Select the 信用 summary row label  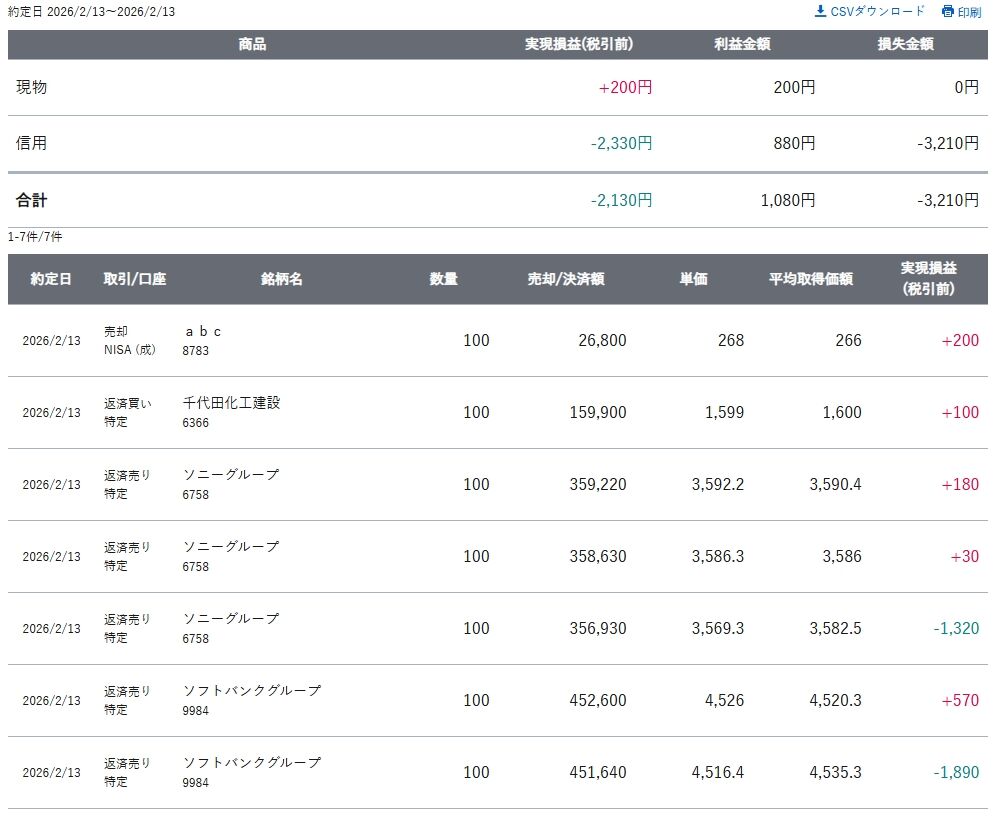[32, 143]
